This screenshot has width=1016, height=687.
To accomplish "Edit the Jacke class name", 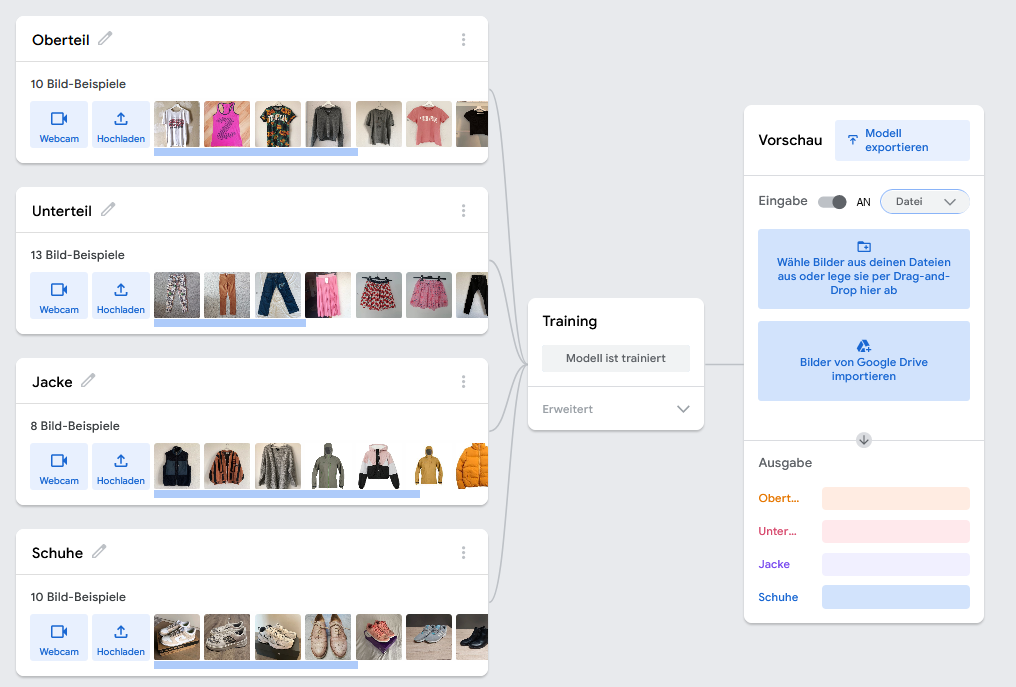I will 89,381.
